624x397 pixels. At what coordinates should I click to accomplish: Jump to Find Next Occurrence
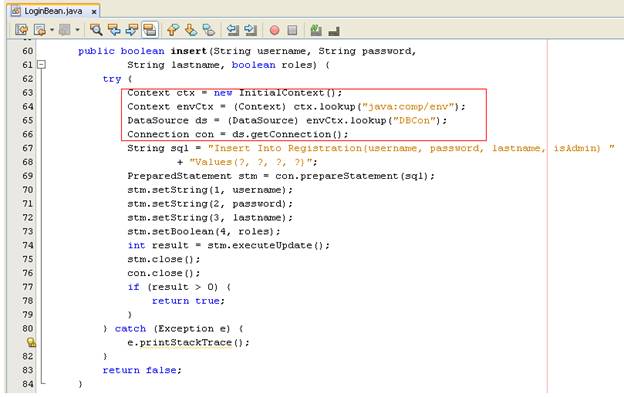click(132, 30)
